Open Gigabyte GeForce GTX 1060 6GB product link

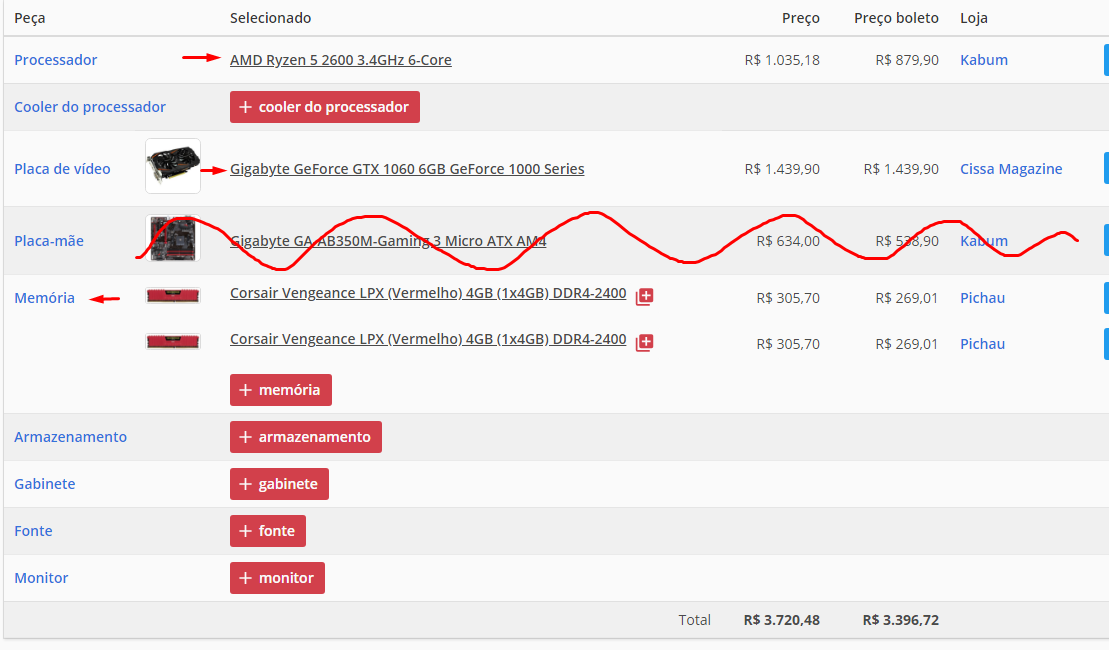pyautogui.click(x=407, y=169)
